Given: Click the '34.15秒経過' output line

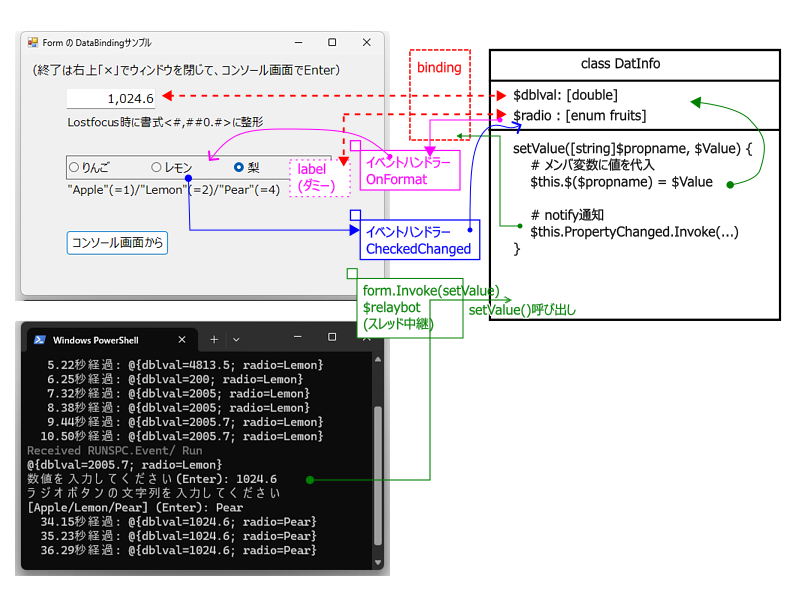Looking at the screenshot, I should 179,522.
